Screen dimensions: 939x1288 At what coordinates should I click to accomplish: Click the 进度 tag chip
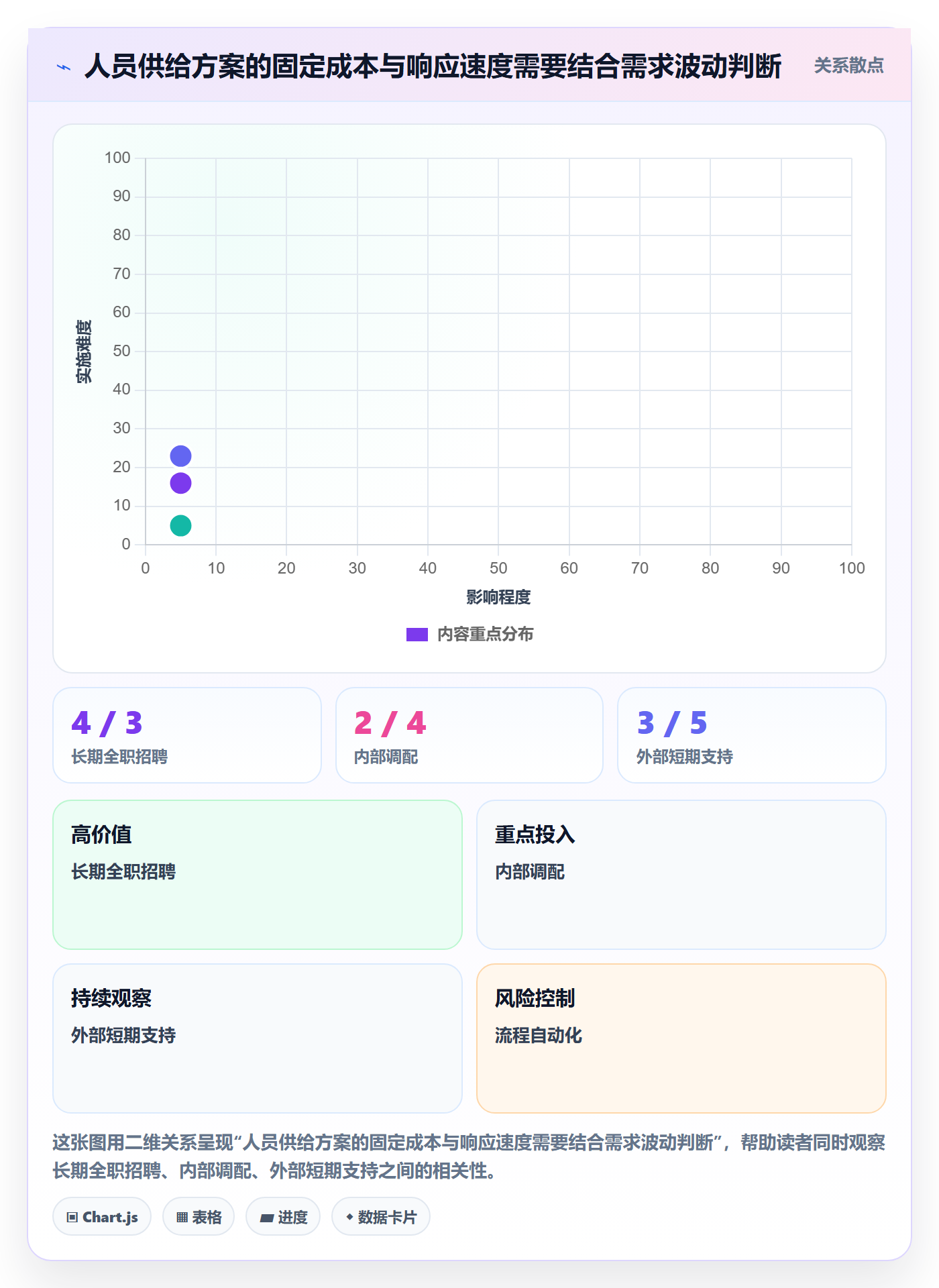click(x=283, y=1217)
